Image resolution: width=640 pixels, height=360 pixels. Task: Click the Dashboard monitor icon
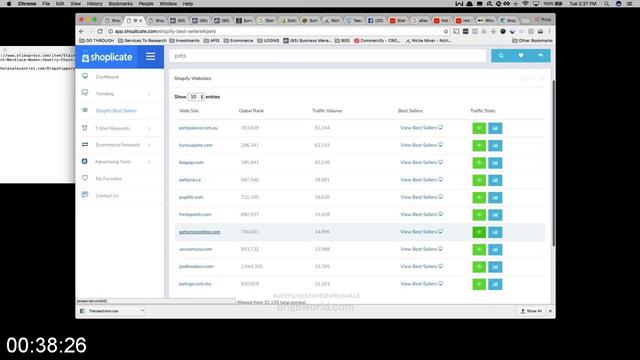click(x=85, y=76)
